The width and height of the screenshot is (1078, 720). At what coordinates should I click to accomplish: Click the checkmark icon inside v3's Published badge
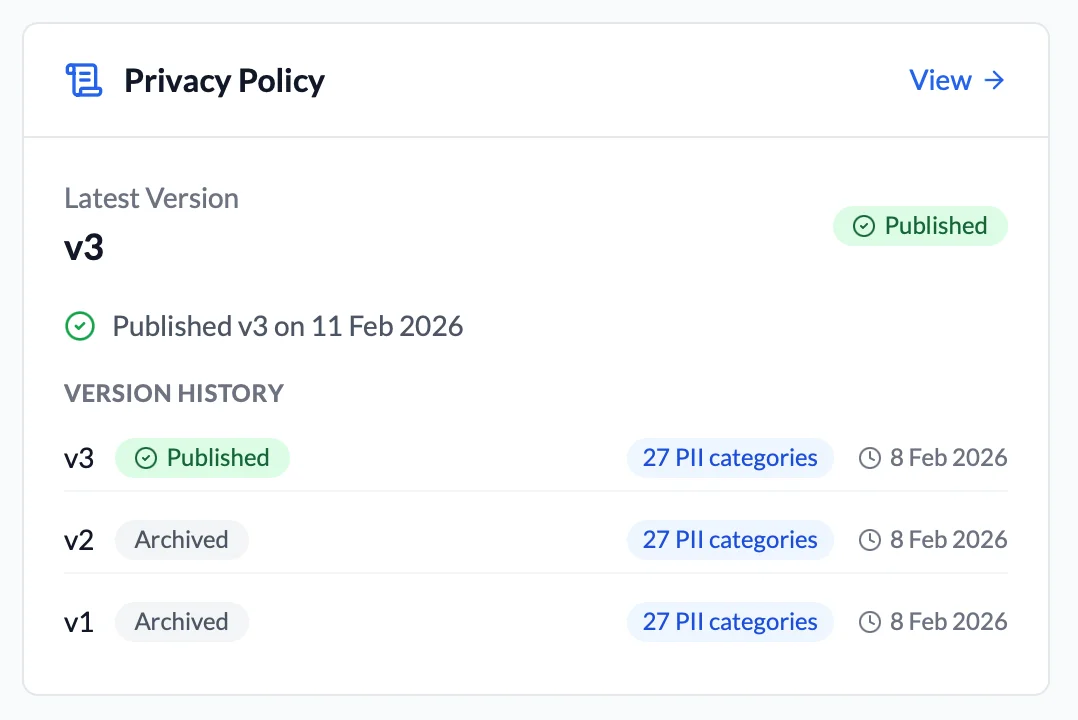[146, 457]
